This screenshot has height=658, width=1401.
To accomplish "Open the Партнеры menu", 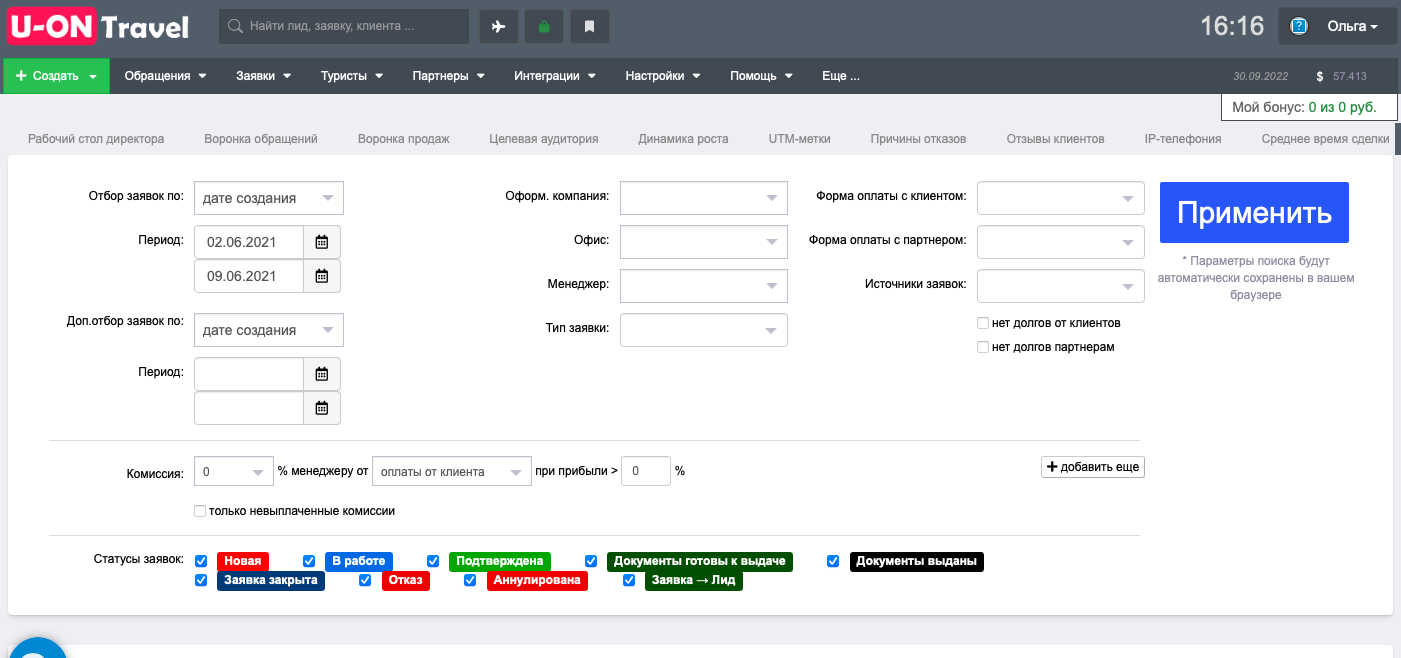I will pyautogui.click(x=448, y=76).
